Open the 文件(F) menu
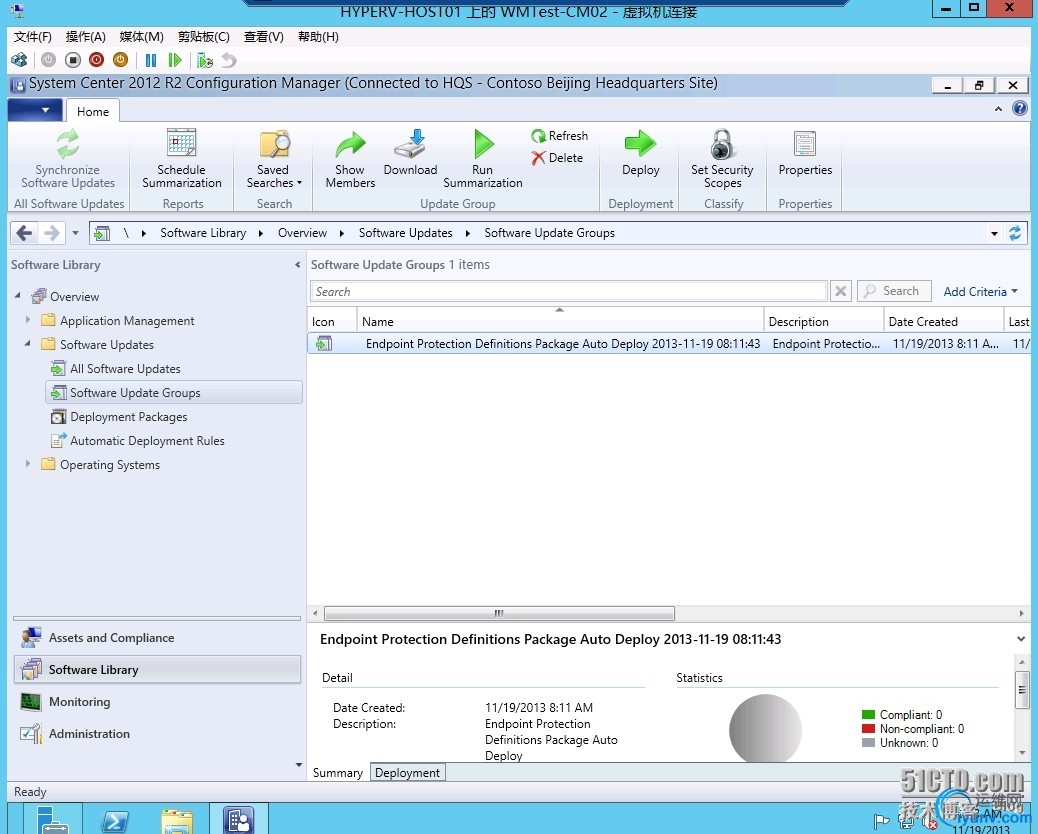The width and height of the screenshot is (1038, 834). (32, 36)
